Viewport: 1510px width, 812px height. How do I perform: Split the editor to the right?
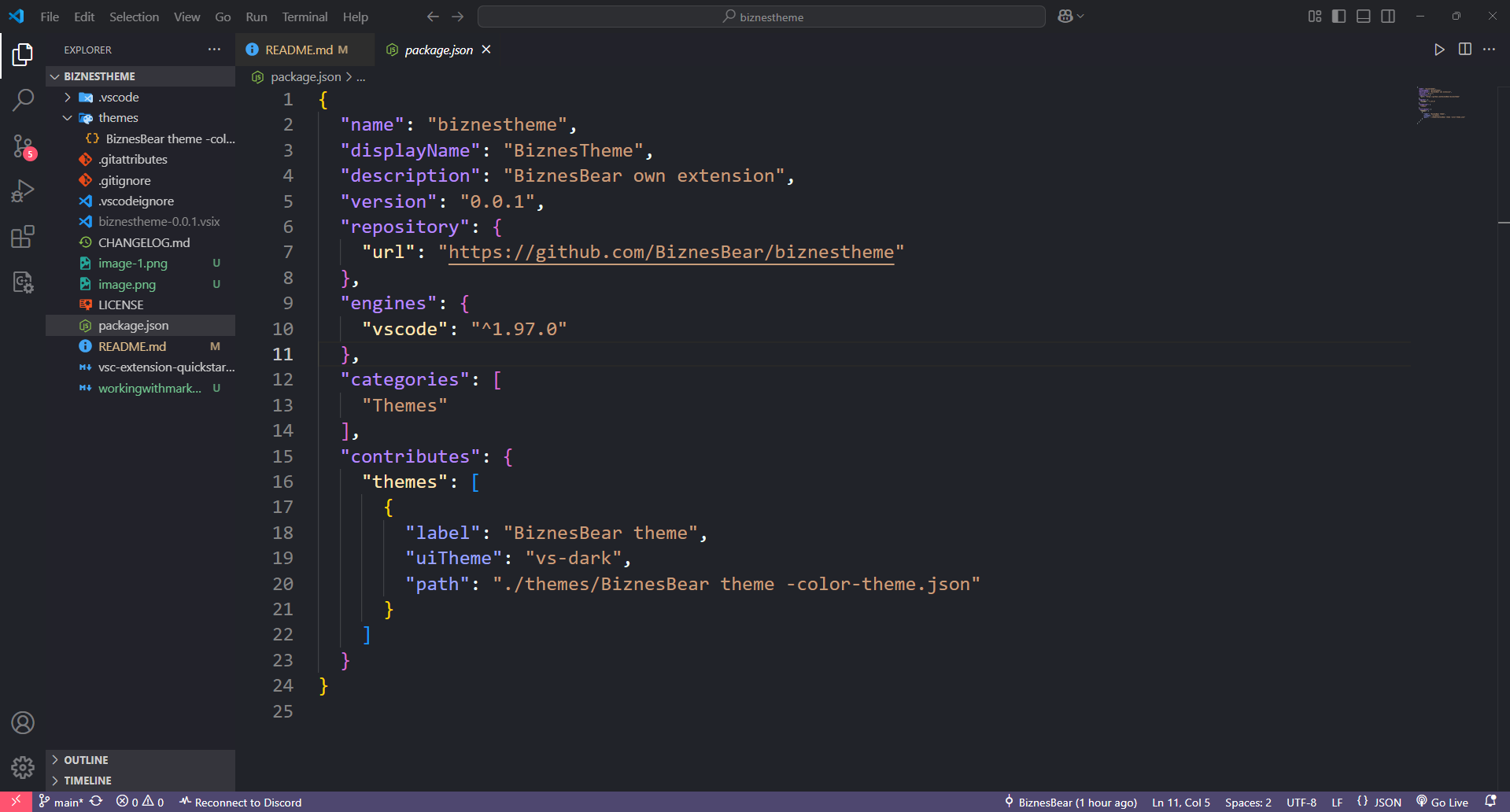1464,50
